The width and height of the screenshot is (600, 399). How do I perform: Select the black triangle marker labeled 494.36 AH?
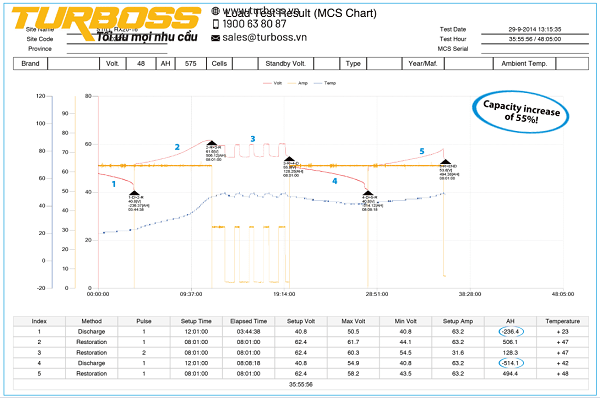(445, 162)
